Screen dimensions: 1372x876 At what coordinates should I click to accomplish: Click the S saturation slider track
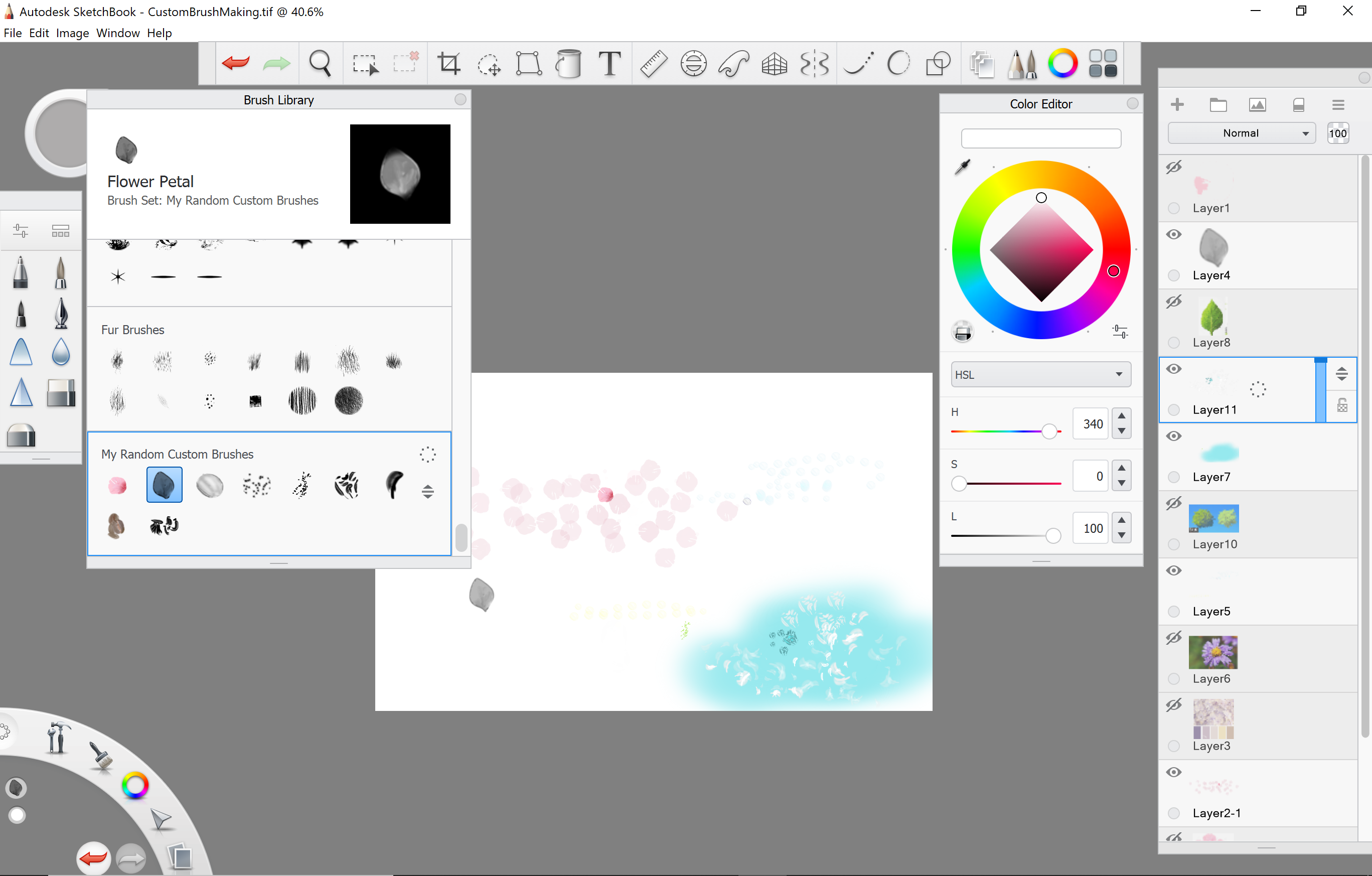(1014, 484)
